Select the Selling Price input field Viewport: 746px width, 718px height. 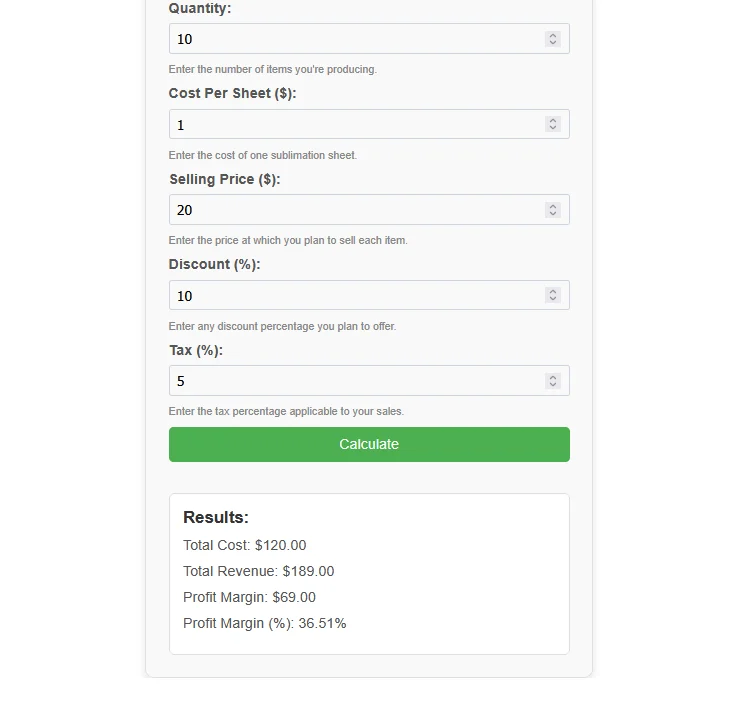coord(355,210)
